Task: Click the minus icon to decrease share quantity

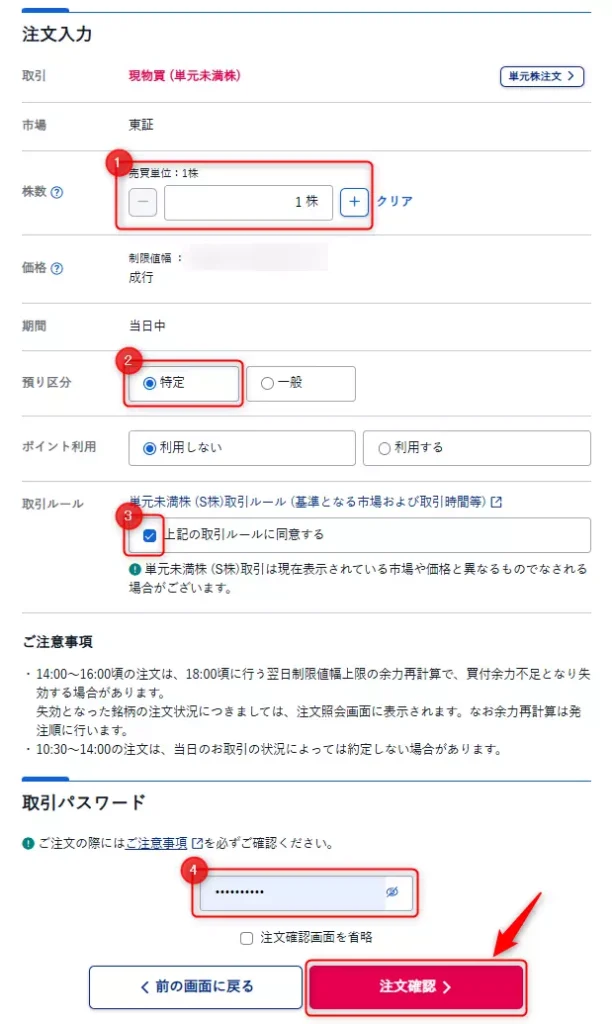Action: 142,202
